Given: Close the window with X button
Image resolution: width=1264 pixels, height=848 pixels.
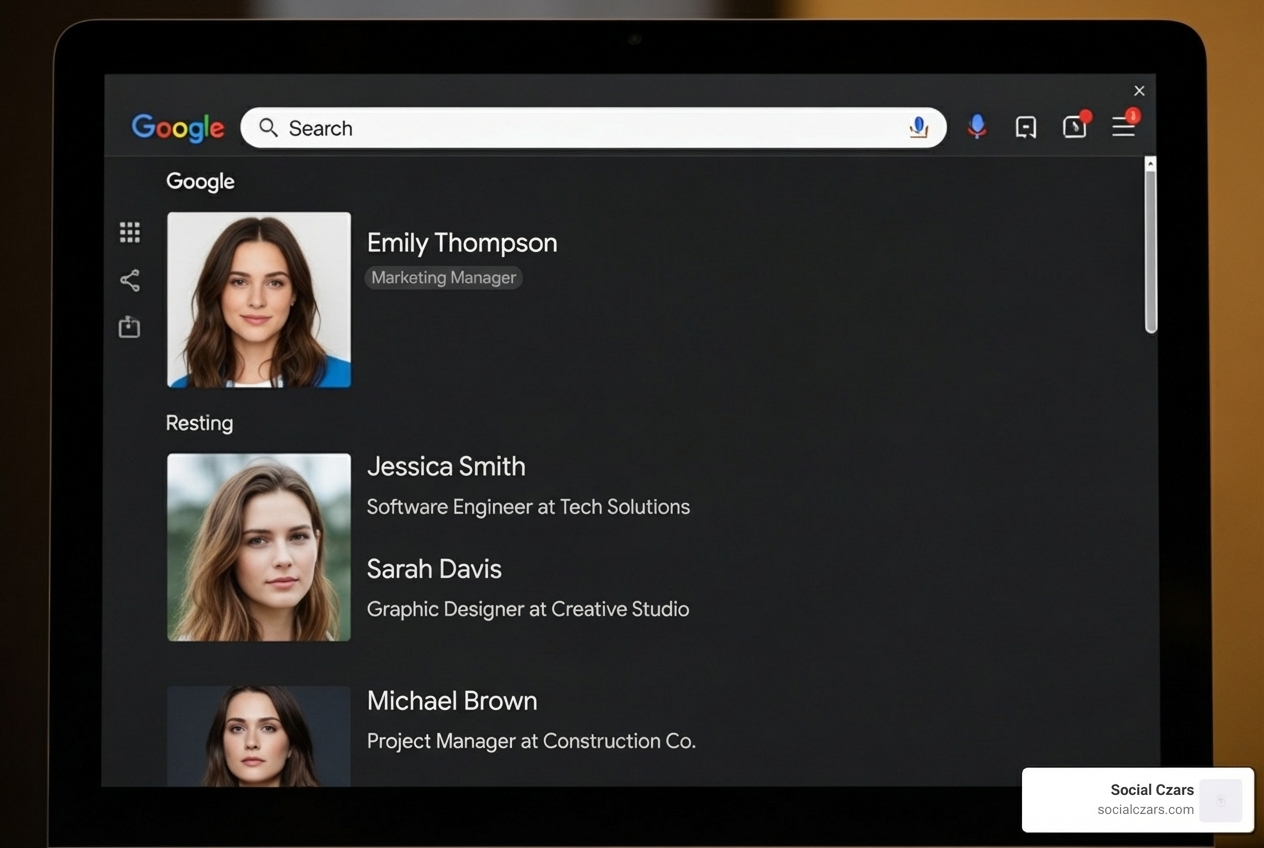Looking at the screenshot, I should click(1139, 91).
